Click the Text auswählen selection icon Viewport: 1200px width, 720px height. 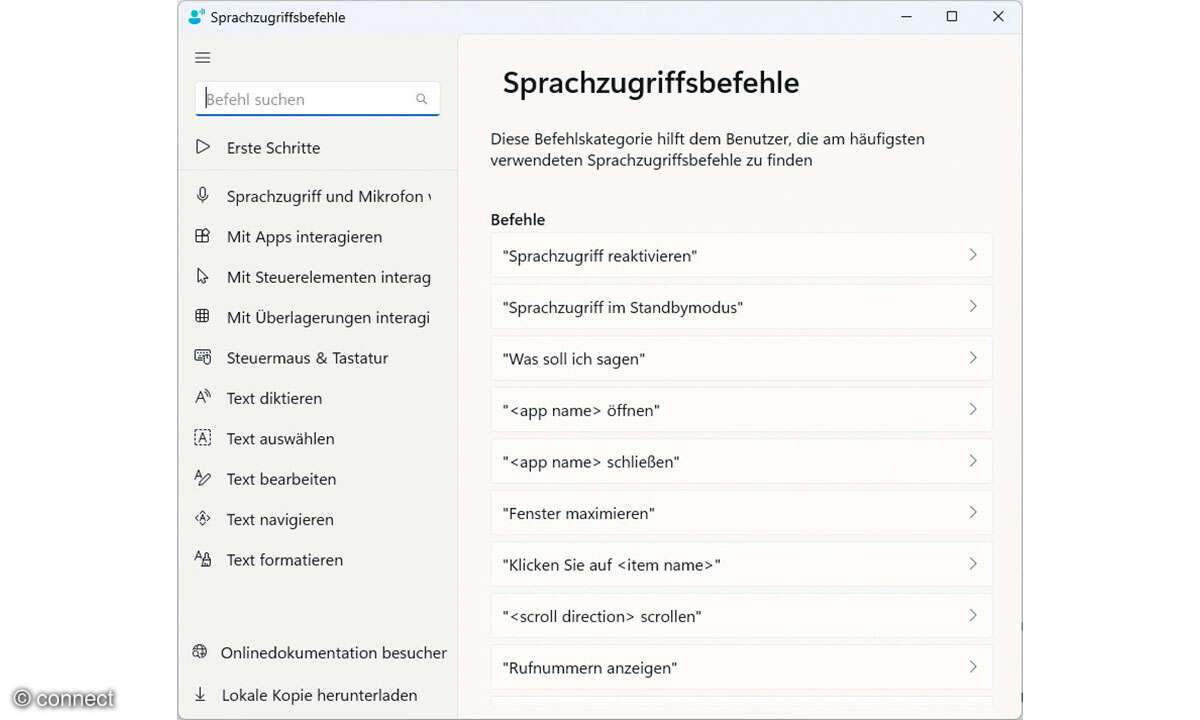202,437
